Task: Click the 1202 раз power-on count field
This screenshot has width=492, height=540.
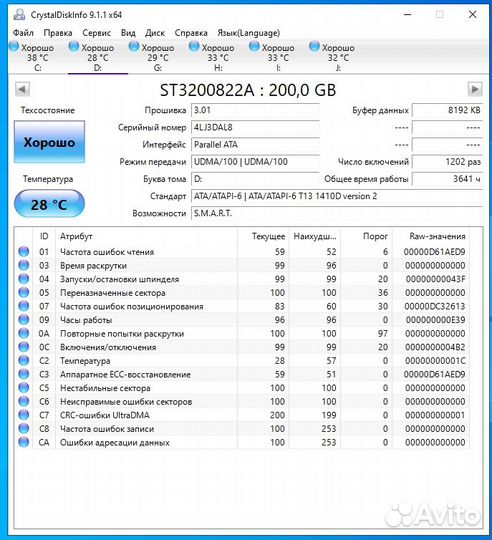Action: tap(448, 162)
